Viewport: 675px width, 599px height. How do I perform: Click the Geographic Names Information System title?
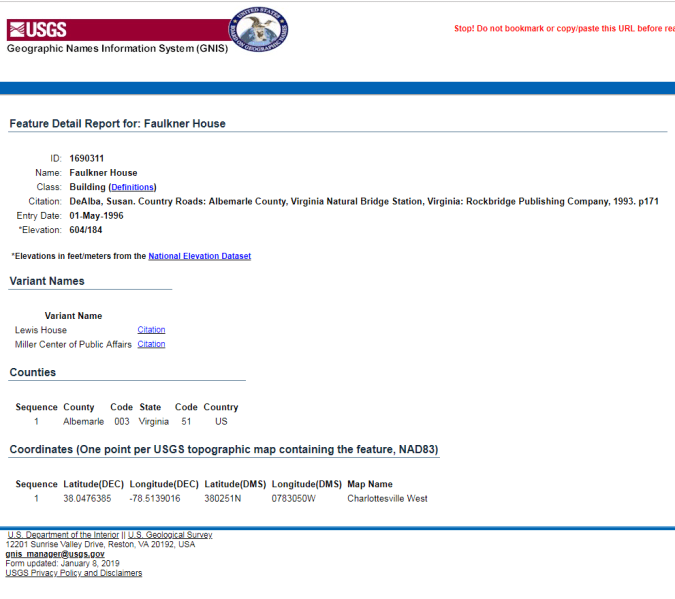(118, 48)
